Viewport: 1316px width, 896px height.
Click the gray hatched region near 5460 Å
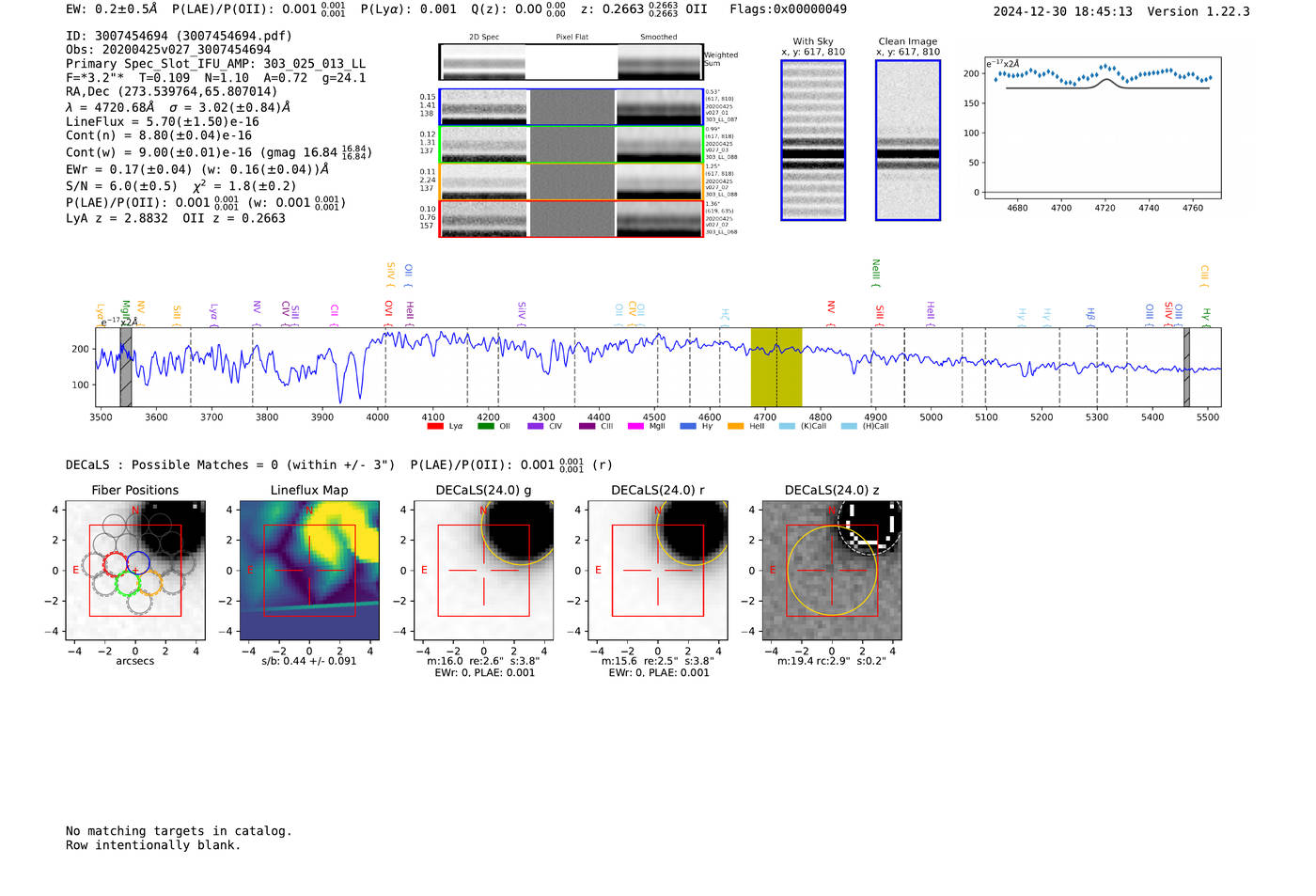pos(1186,367)
